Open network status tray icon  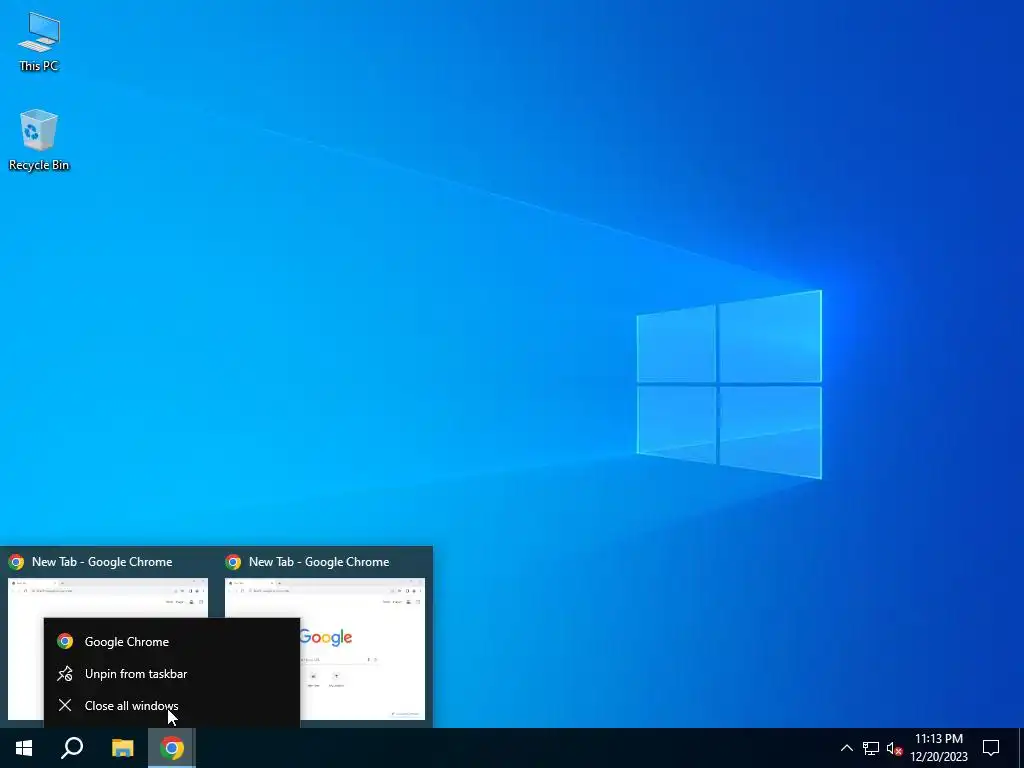(871, 748)
